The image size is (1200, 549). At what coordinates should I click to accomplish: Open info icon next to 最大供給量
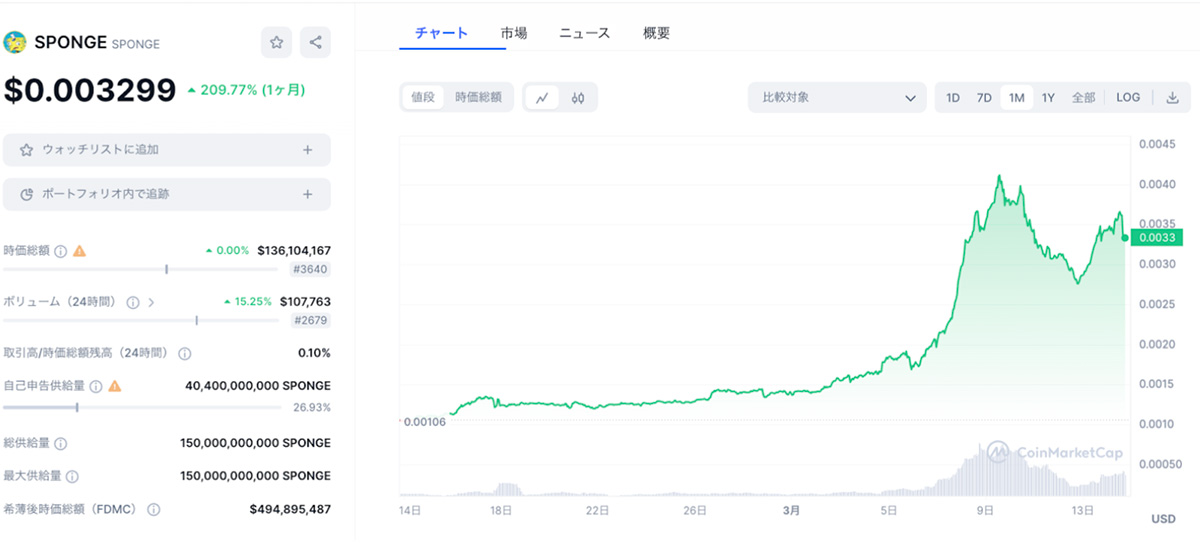point(73,477)
